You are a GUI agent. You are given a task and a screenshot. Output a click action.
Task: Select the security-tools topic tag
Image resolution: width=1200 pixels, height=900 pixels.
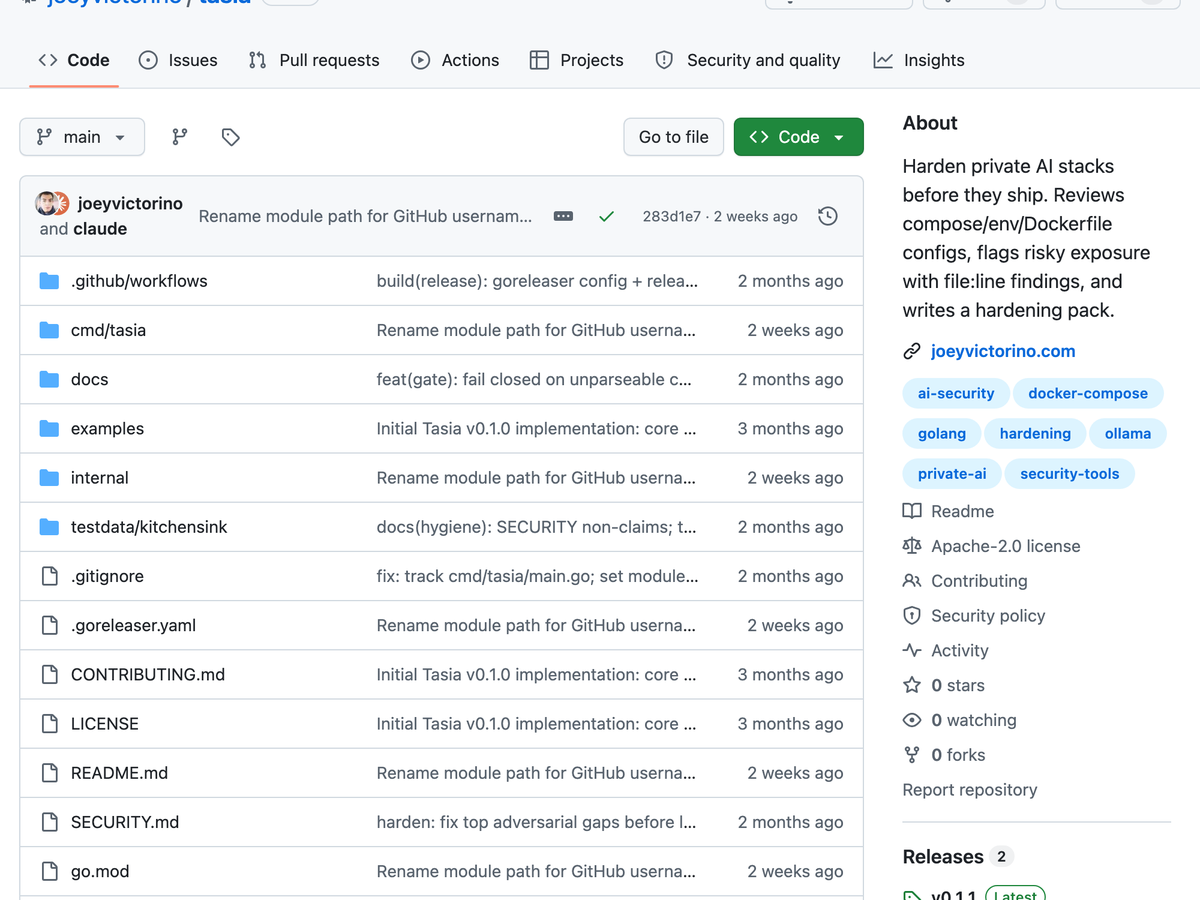(1070, 473)
